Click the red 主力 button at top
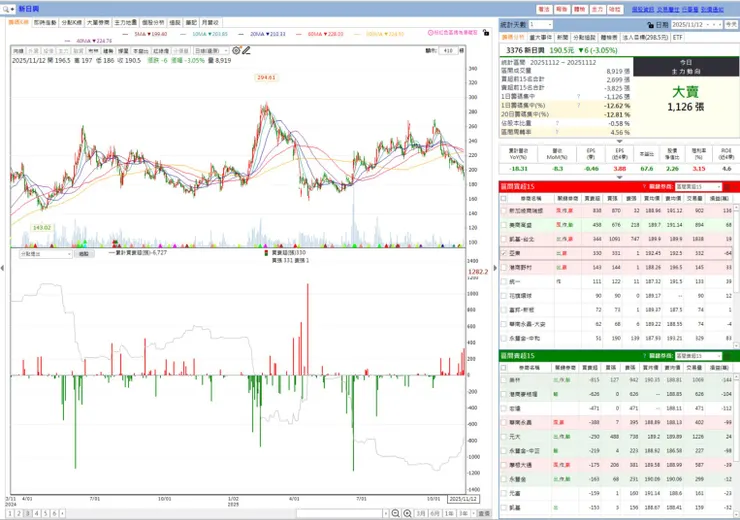 (597, 9)
